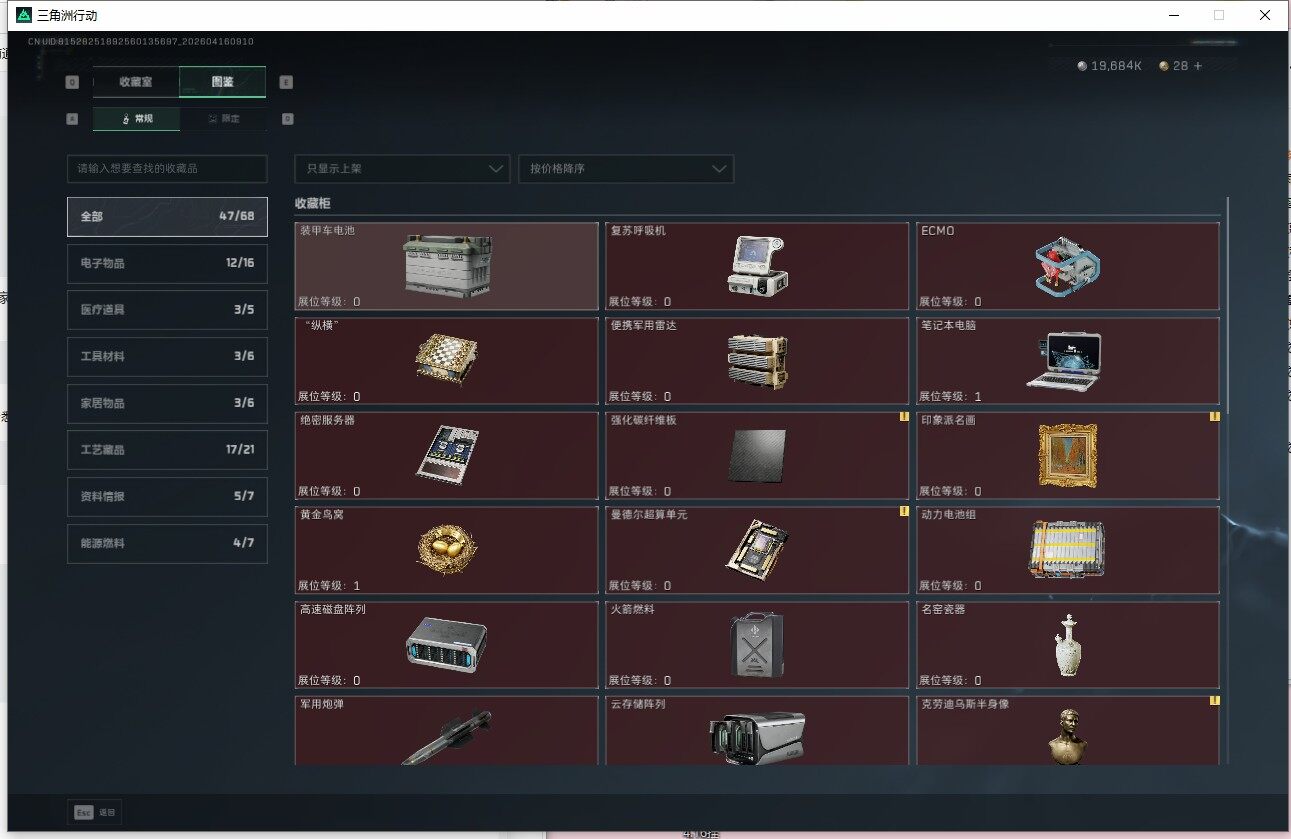Switch to the 限定 collection type toggle
1291x839 pixels.
(x=223, y=119)
